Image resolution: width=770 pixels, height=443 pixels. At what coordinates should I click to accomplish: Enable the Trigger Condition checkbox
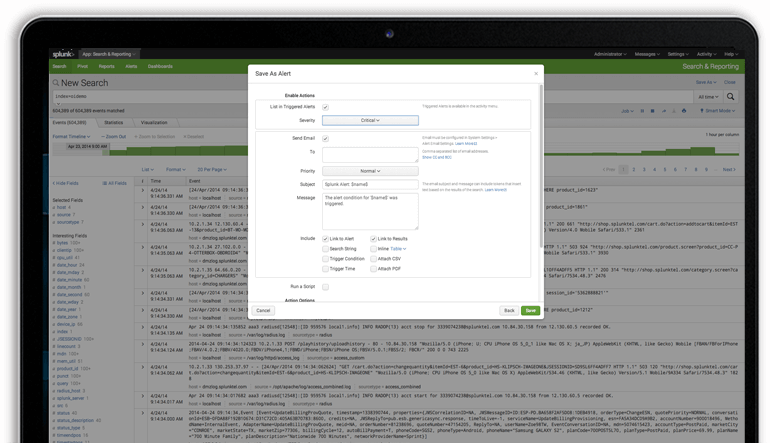click(x=325, y=259)
